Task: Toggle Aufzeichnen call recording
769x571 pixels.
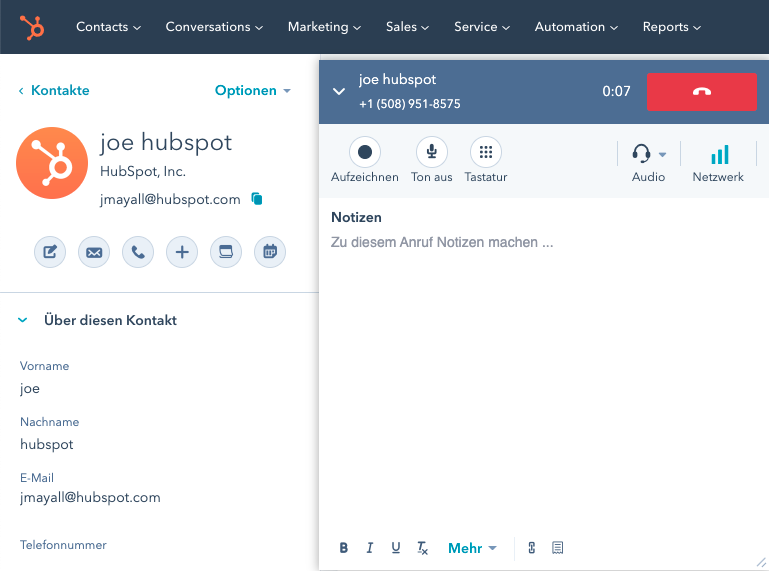Action: (365, 152)
